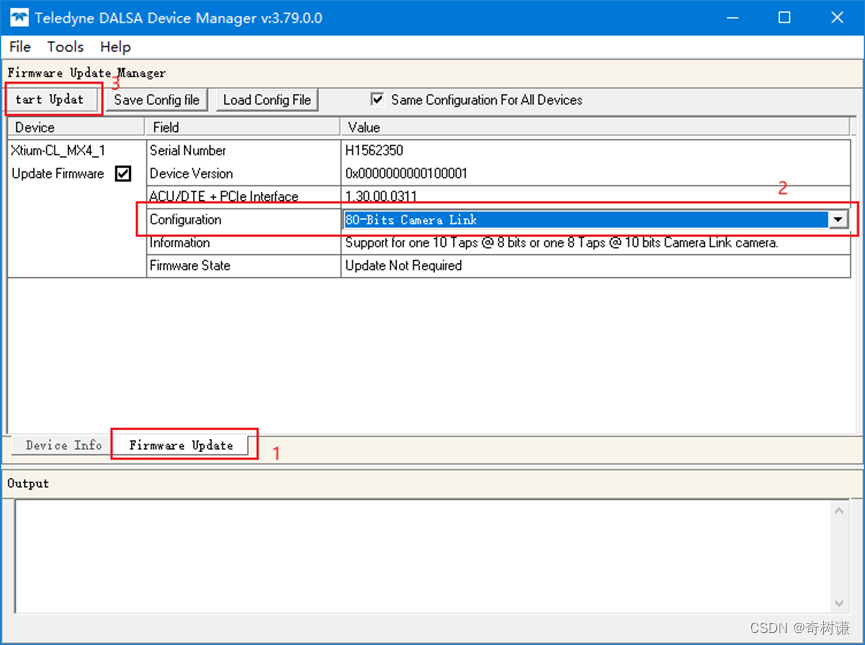Image resolution: width=865 pixels, height=645 pixels.
Task: Uncheck Same Configuration For All Devices
Action: click(x=377, y=98)
